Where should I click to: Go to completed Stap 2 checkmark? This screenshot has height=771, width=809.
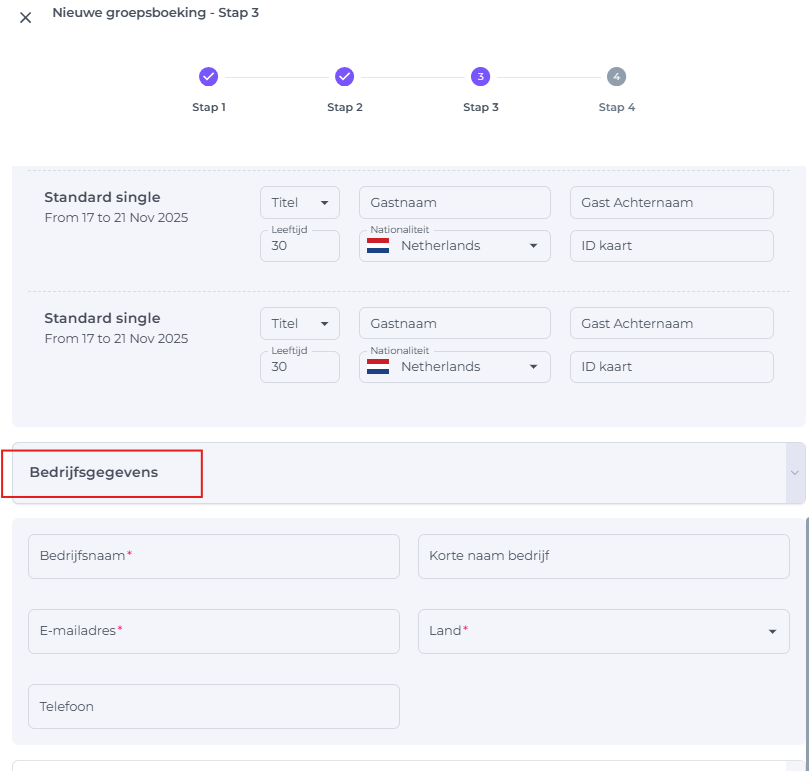(x=344, y=77)
